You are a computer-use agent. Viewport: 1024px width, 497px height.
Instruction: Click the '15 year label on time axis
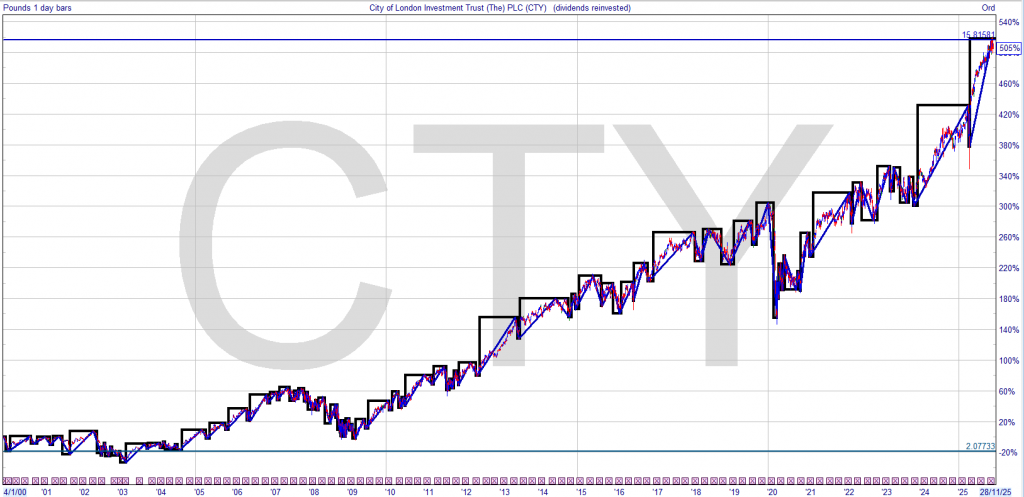pos(580,492)
